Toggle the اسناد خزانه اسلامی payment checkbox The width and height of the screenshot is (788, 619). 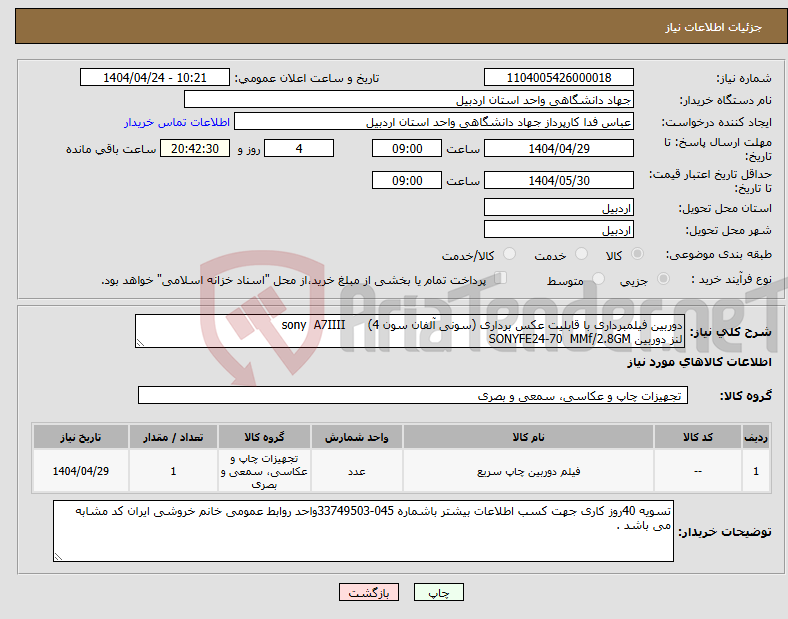point(501,278)
